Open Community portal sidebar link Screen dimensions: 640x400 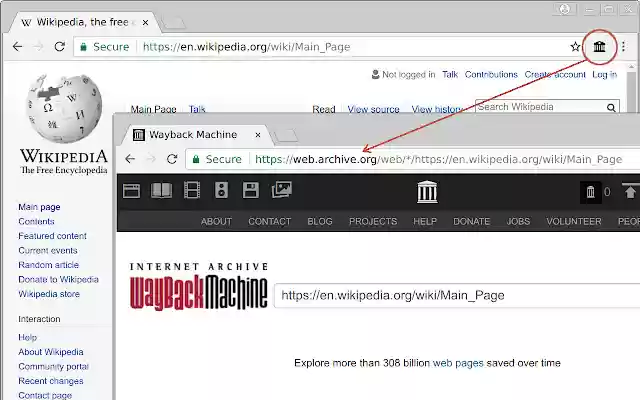pyautogui.click(x=53, y=367)
